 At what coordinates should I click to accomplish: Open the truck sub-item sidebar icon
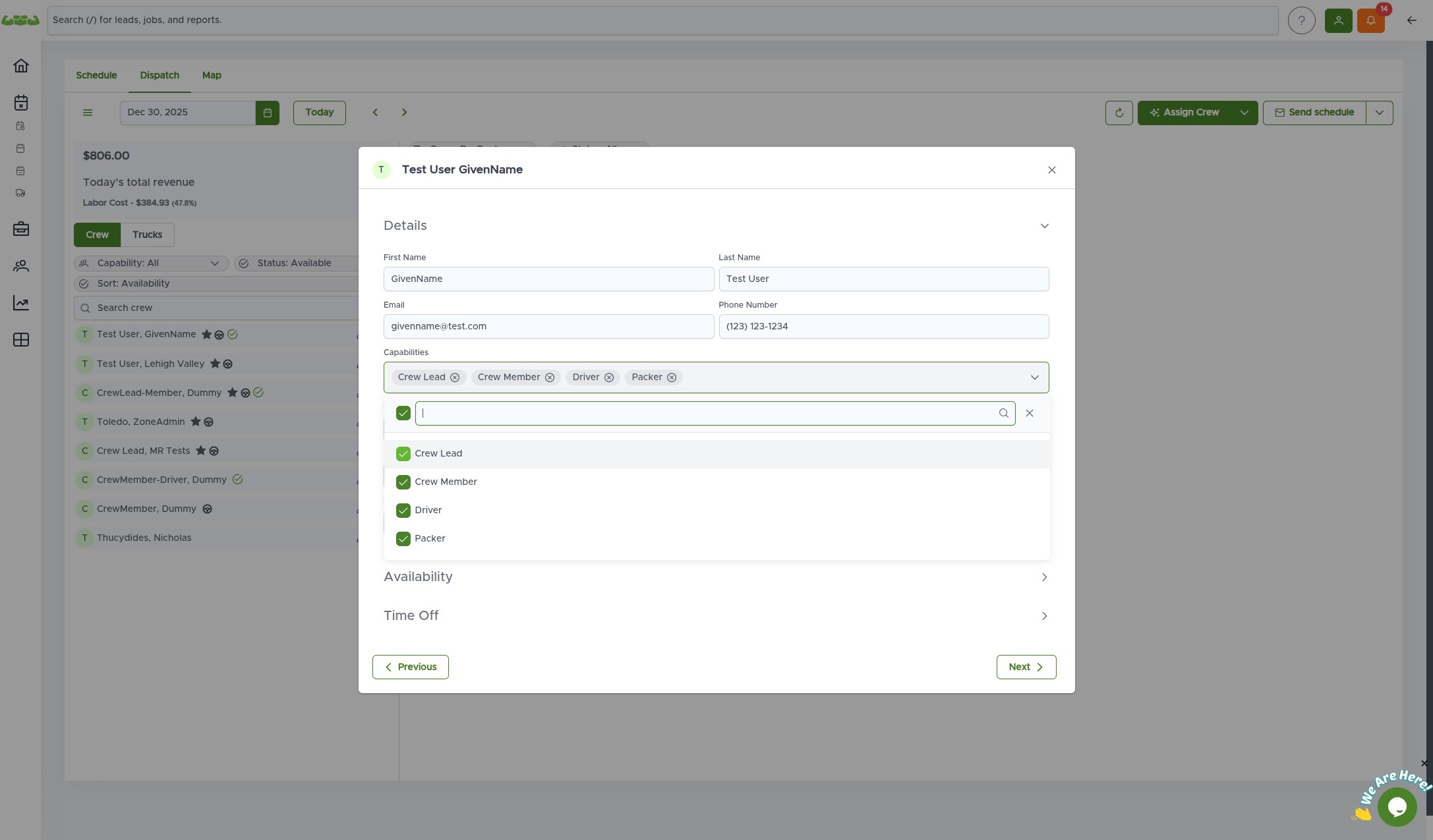20,193
